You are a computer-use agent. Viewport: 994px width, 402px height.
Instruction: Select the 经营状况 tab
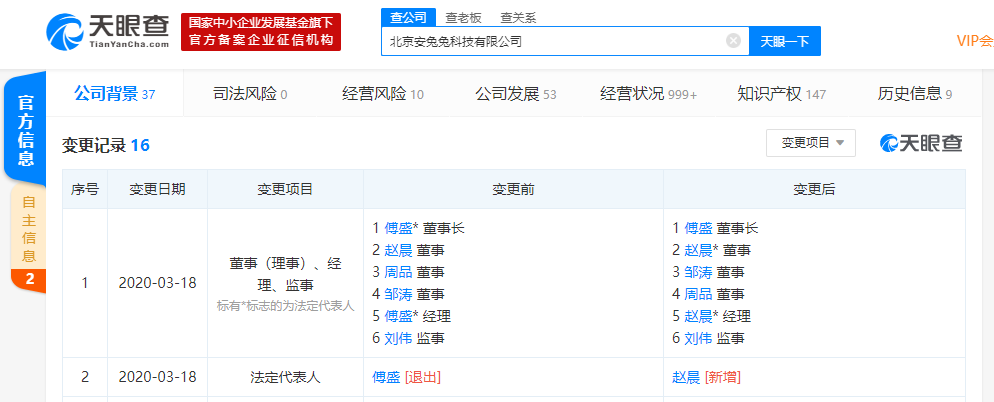pos(649,94)
